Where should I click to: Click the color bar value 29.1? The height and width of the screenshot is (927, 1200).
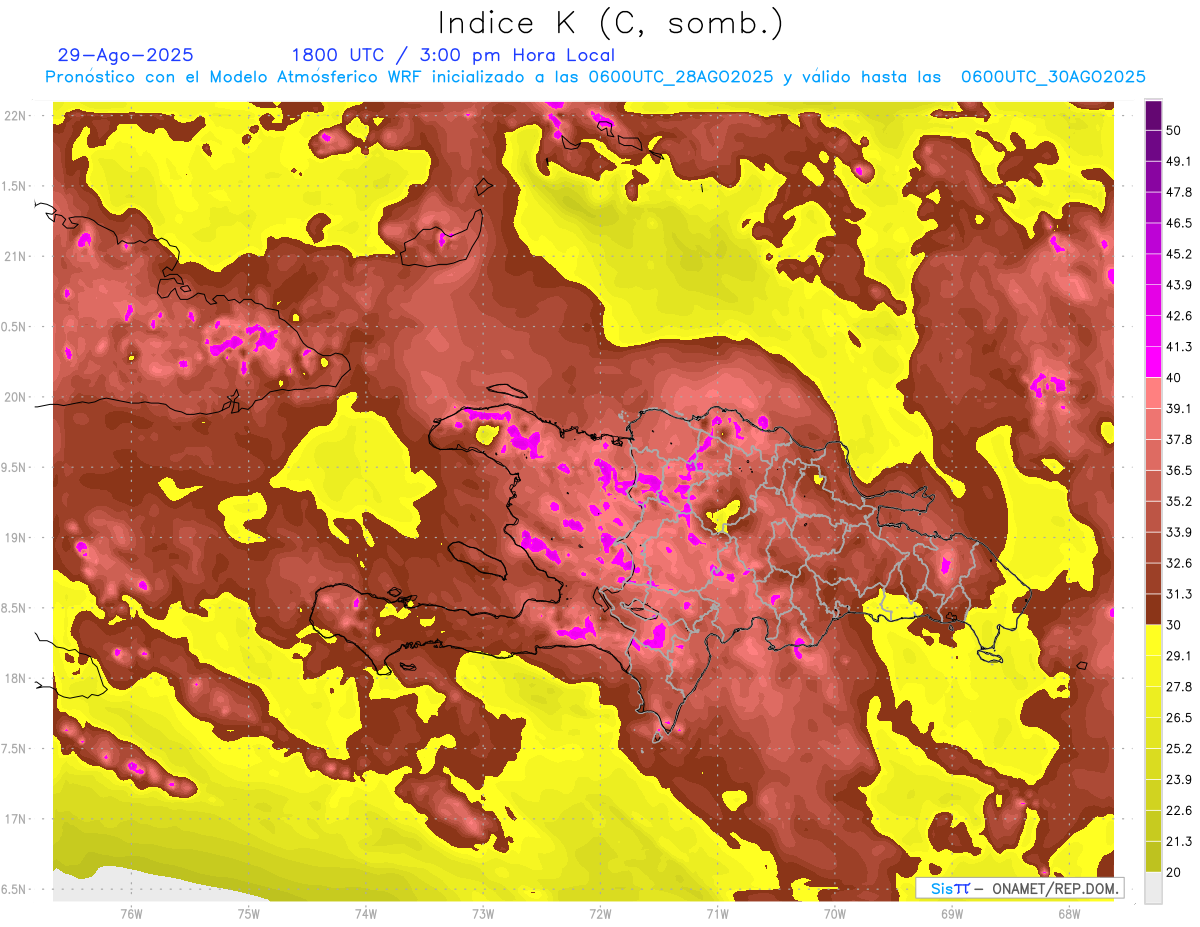[1179, 655]
